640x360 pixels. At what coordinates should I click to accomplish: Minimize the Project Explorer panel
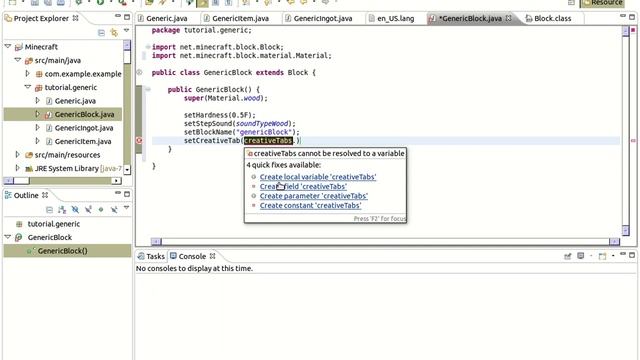point(118,16)
